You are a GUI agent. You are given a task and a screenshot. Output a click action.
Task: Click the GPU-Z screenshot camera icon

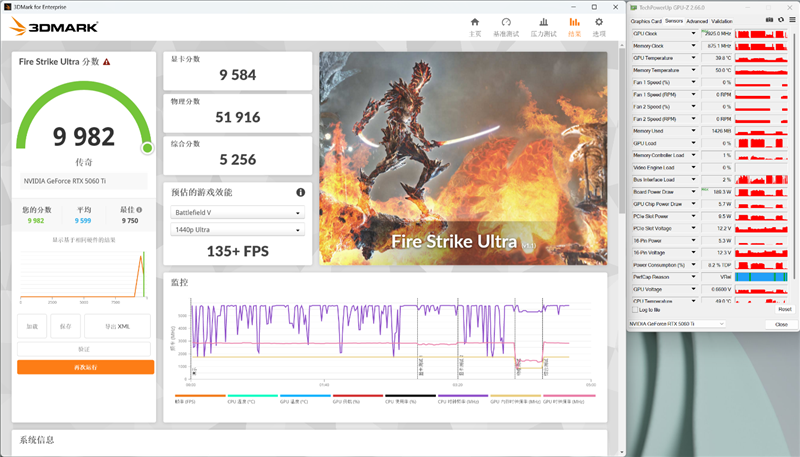(x=769, y=20)
